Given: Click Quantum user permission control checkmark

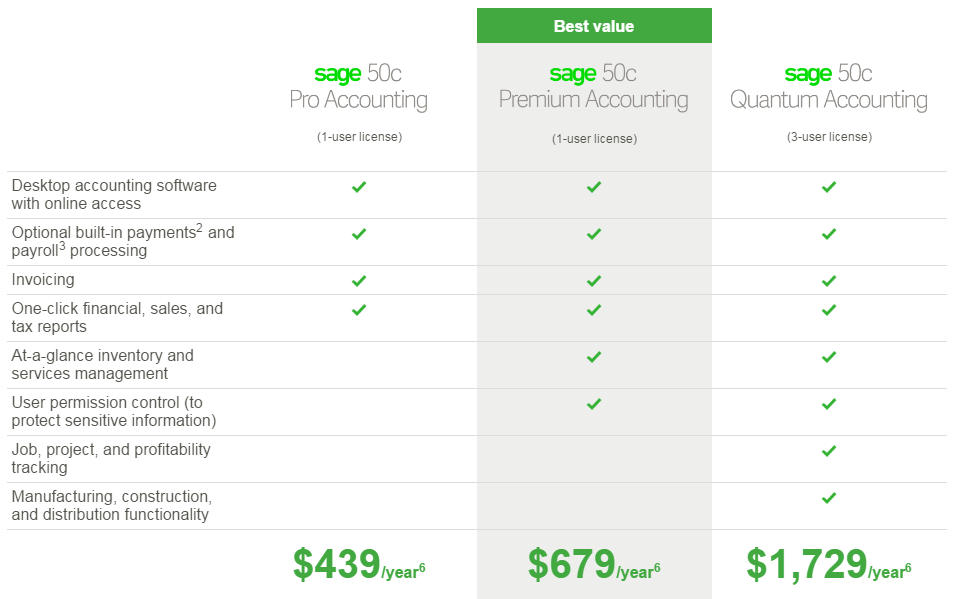Looking at the screenshot, I should [829, 404].
